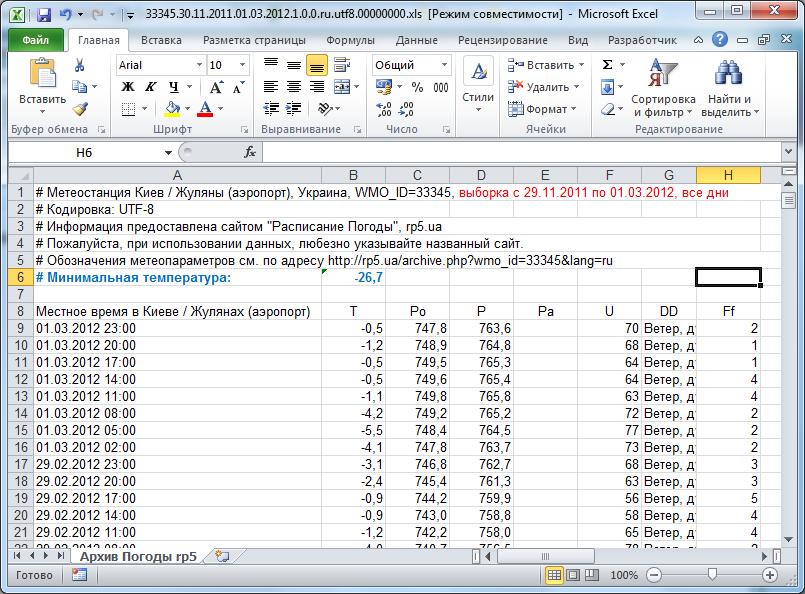Click Найти и выделить binoculars icon

tap(729, 72)
